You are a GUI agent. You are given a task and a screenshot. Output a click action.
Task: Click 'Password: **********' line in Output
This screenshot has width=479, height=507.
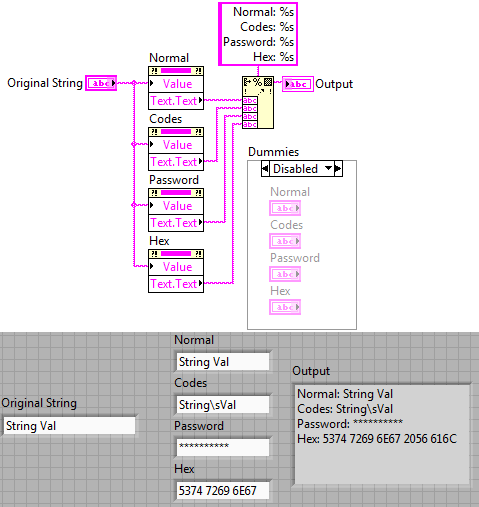[350, 424]
